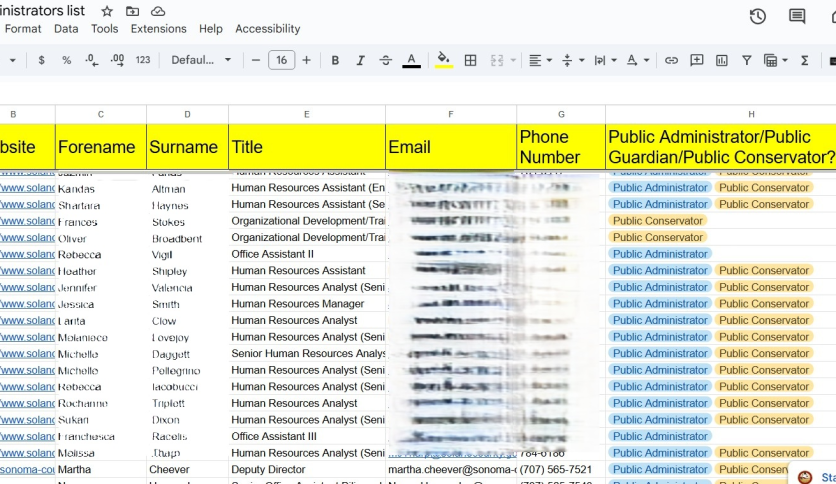Star the spreadsheet document
836x484 pixels.
(107, 11)
